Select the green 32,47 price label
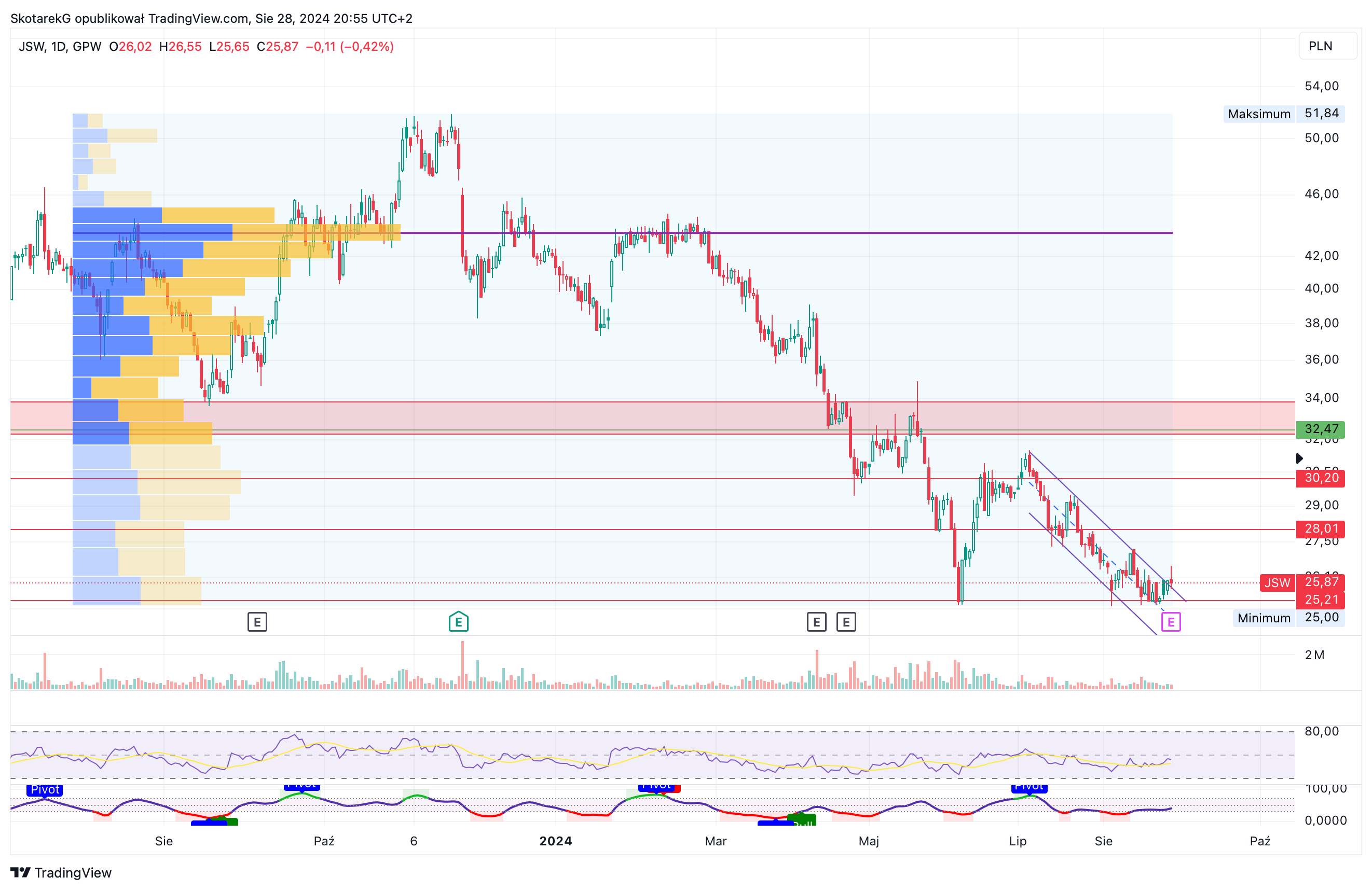The width and height of the screenshot is (1372, 891). 1321,429
